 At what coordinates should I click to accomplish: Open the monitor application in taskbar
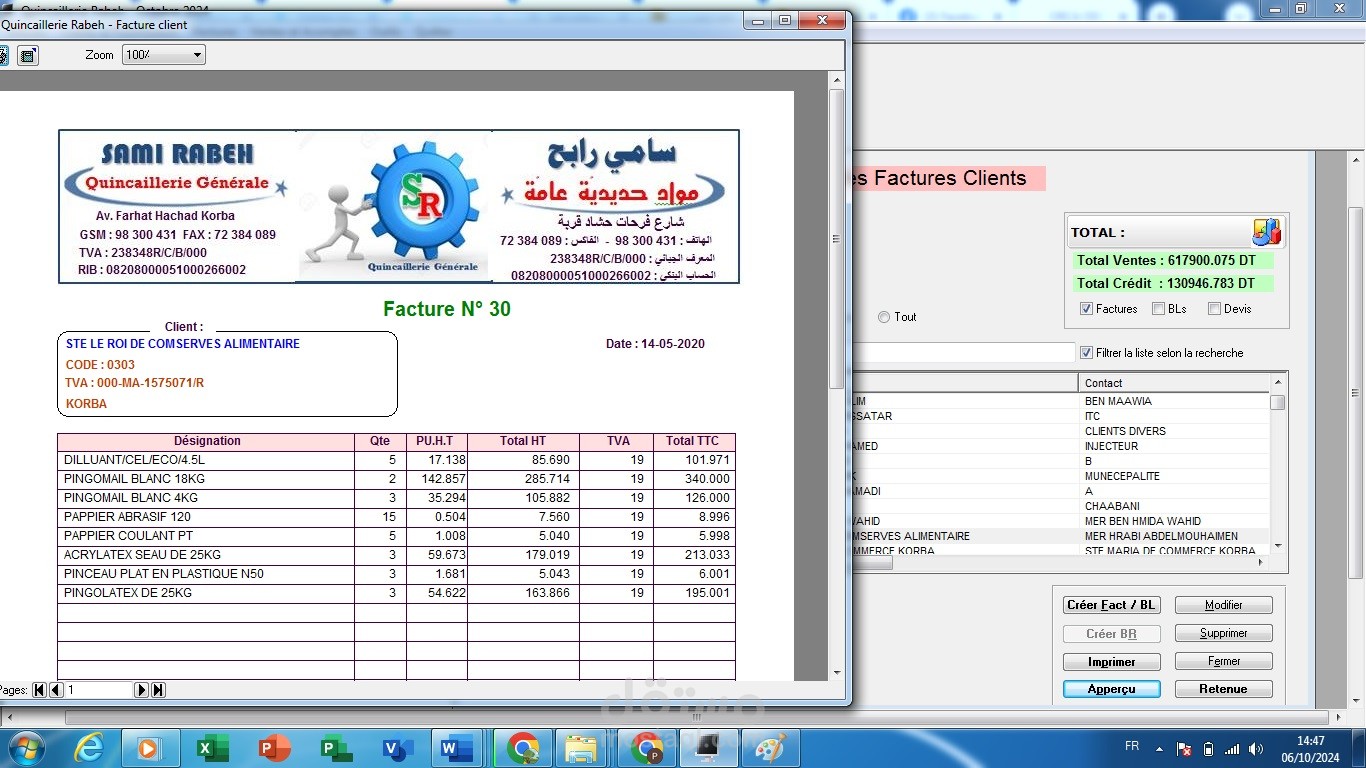pos(708,748)
